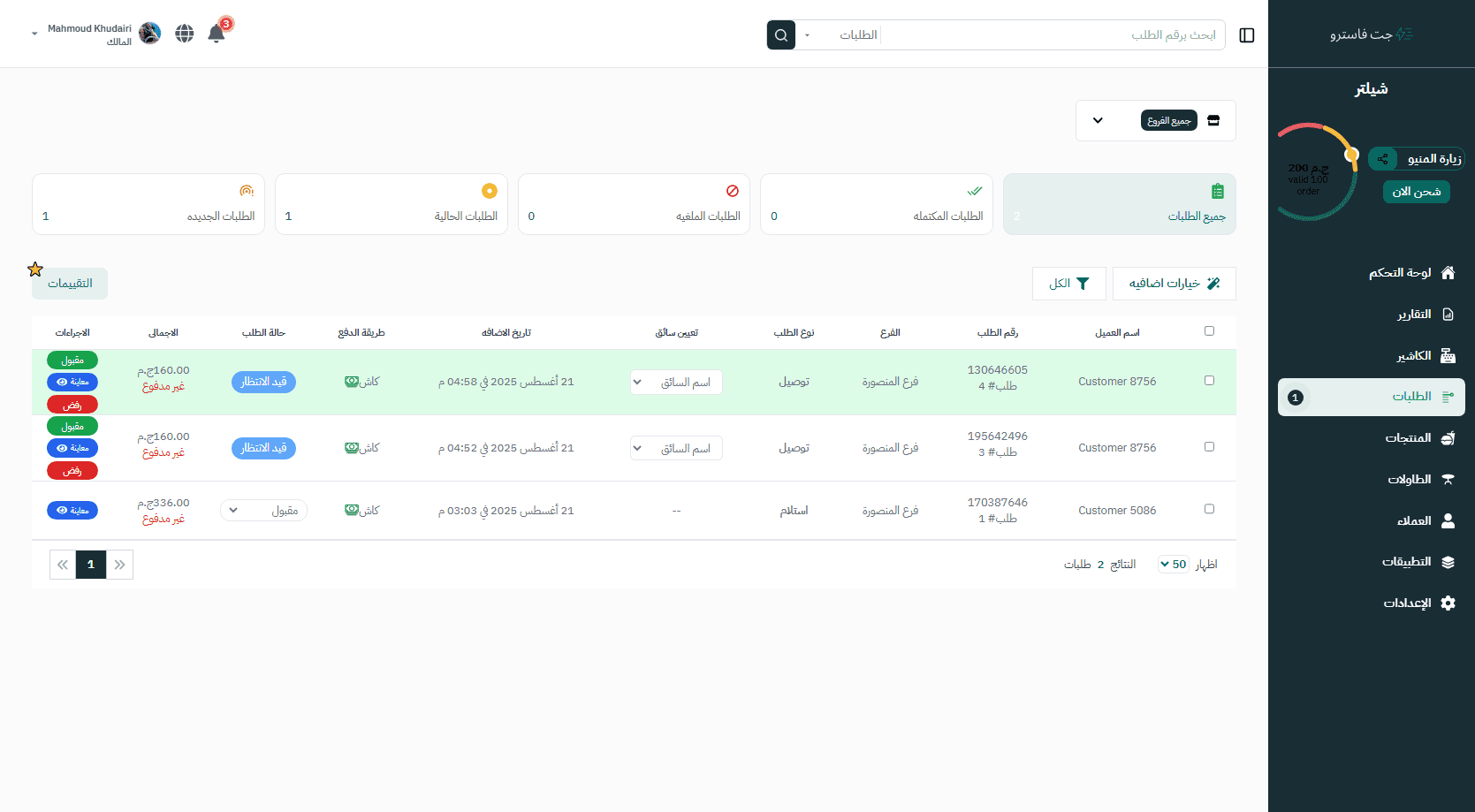The image size is (1475, 812).
Task: Check the select-all checkbox in table header
Action: click(1209, 331)
